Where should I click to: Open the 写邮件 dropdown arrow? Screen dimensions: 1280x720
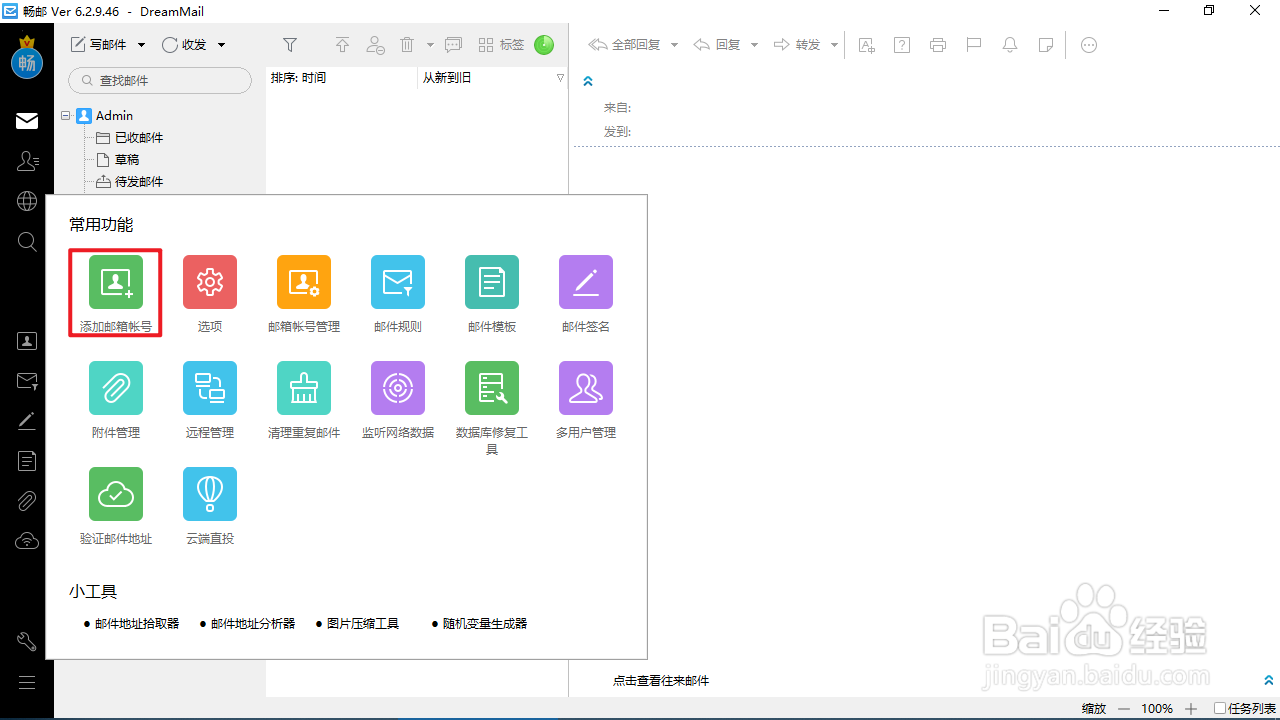pos(141,45)
